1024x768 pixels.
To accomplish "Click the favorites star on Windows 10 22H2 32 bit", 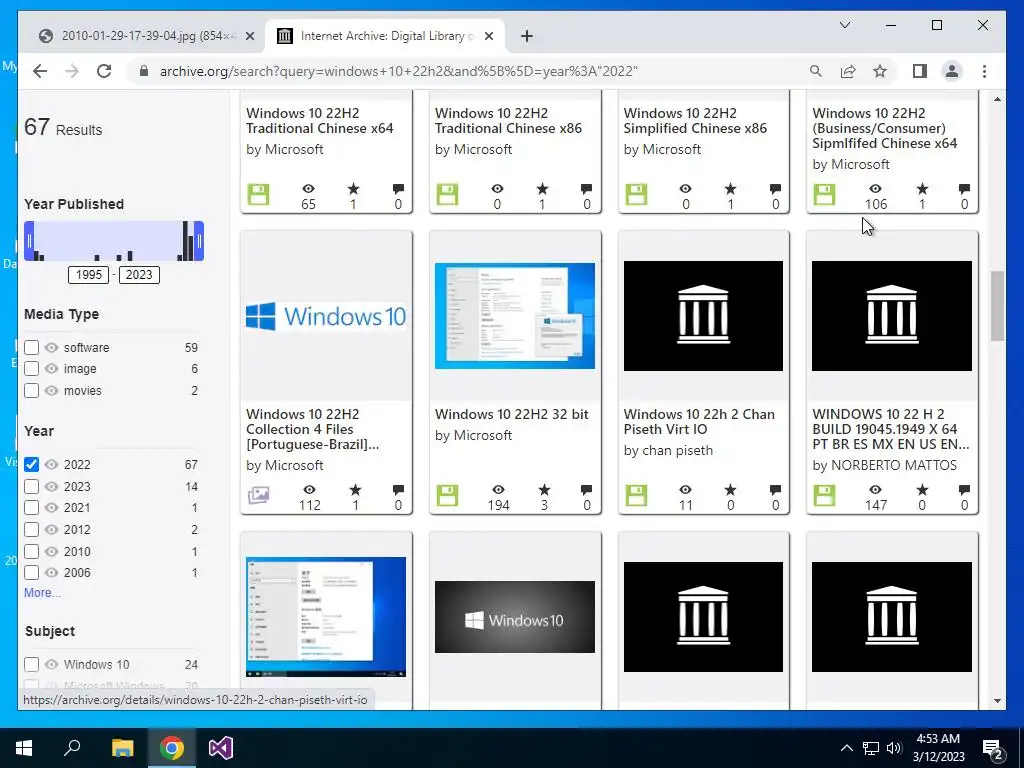I will point(544,490).
